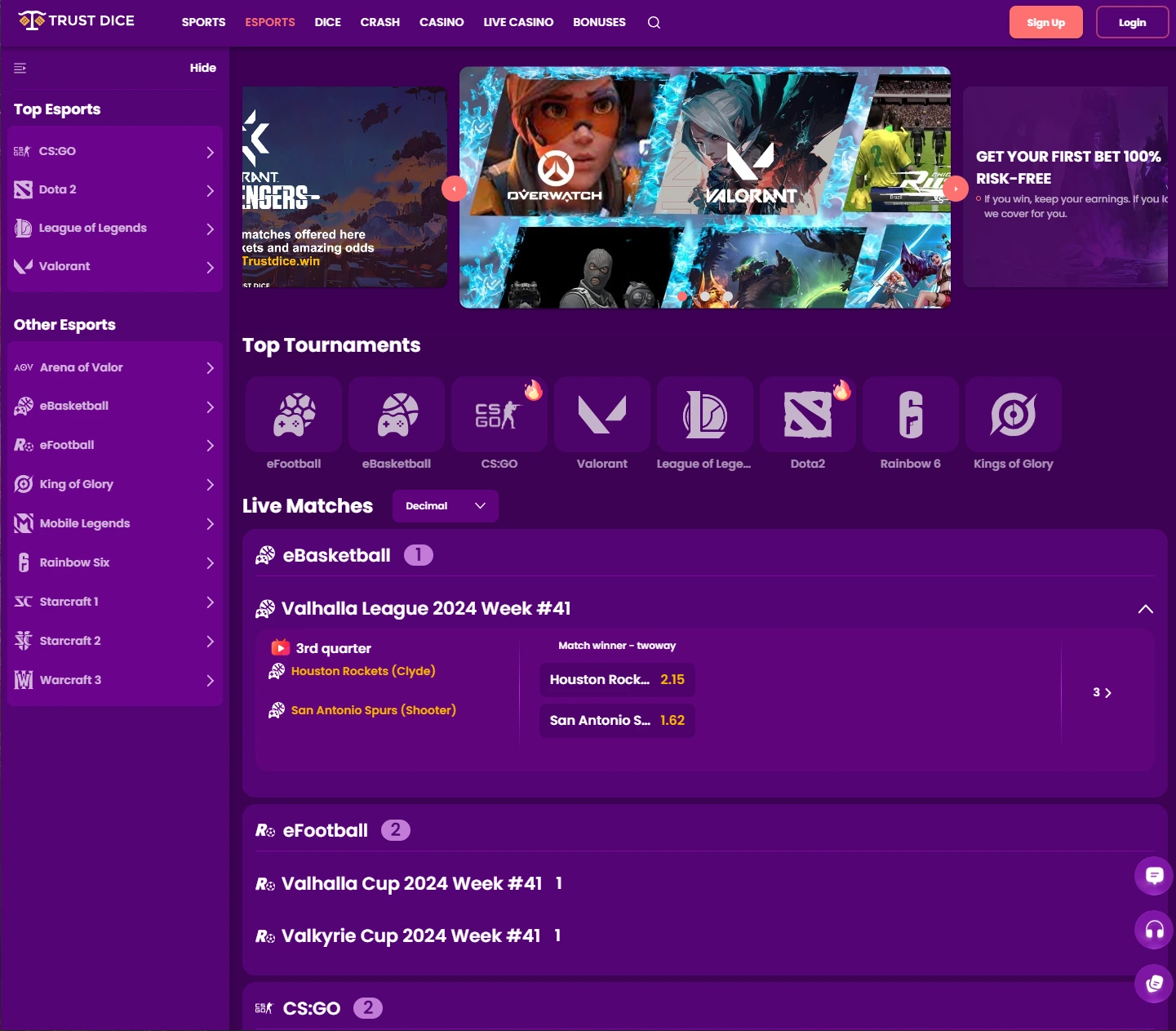Click the Login button

(1132, 22)
